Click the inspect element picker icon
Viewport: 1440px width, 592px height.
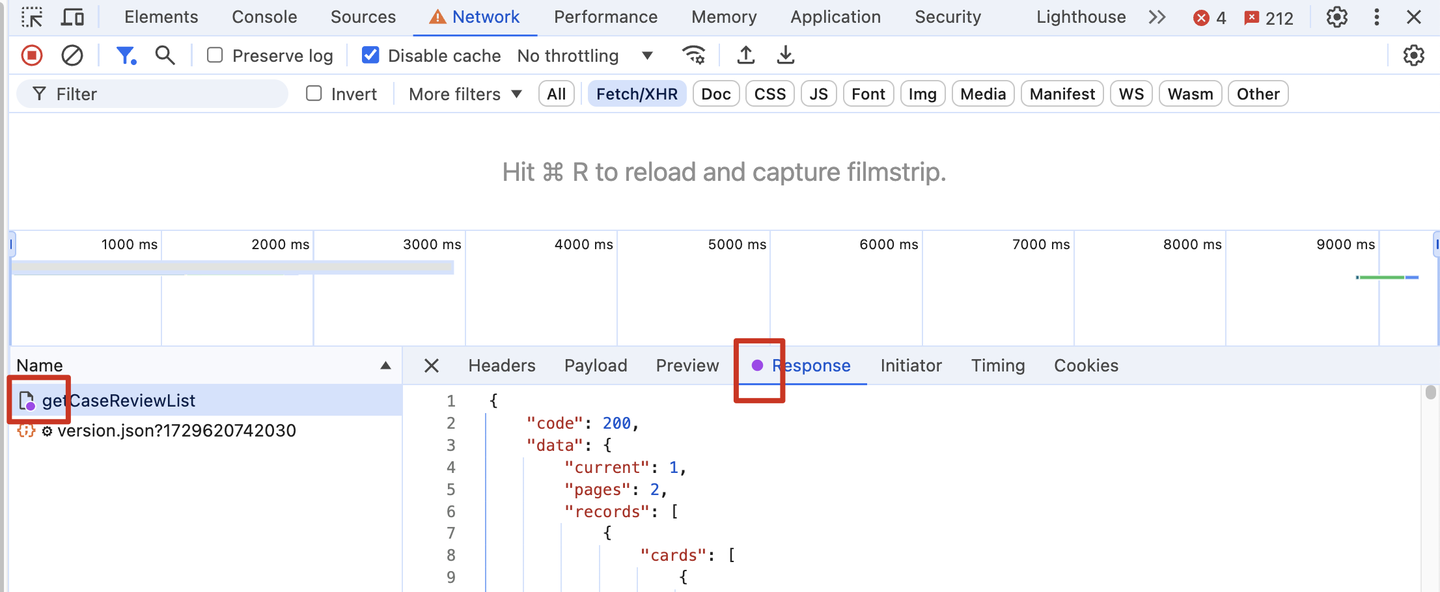[x=32, y=17]
